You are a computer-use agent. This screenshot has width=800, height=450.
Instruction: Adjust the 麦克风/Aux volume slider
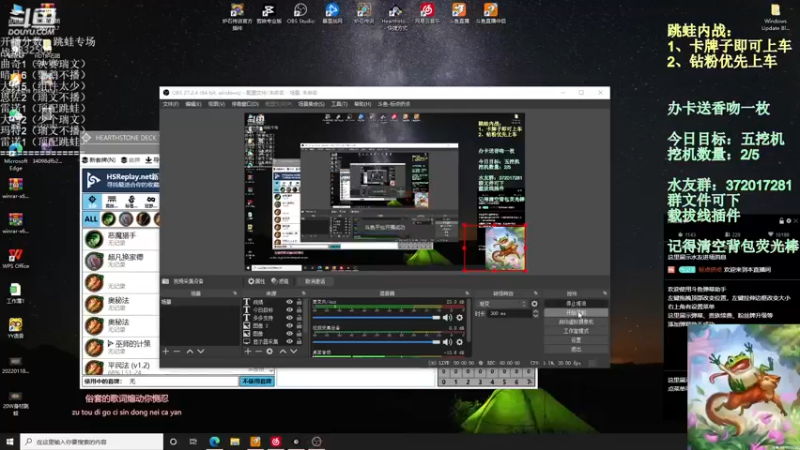[377, 317]
